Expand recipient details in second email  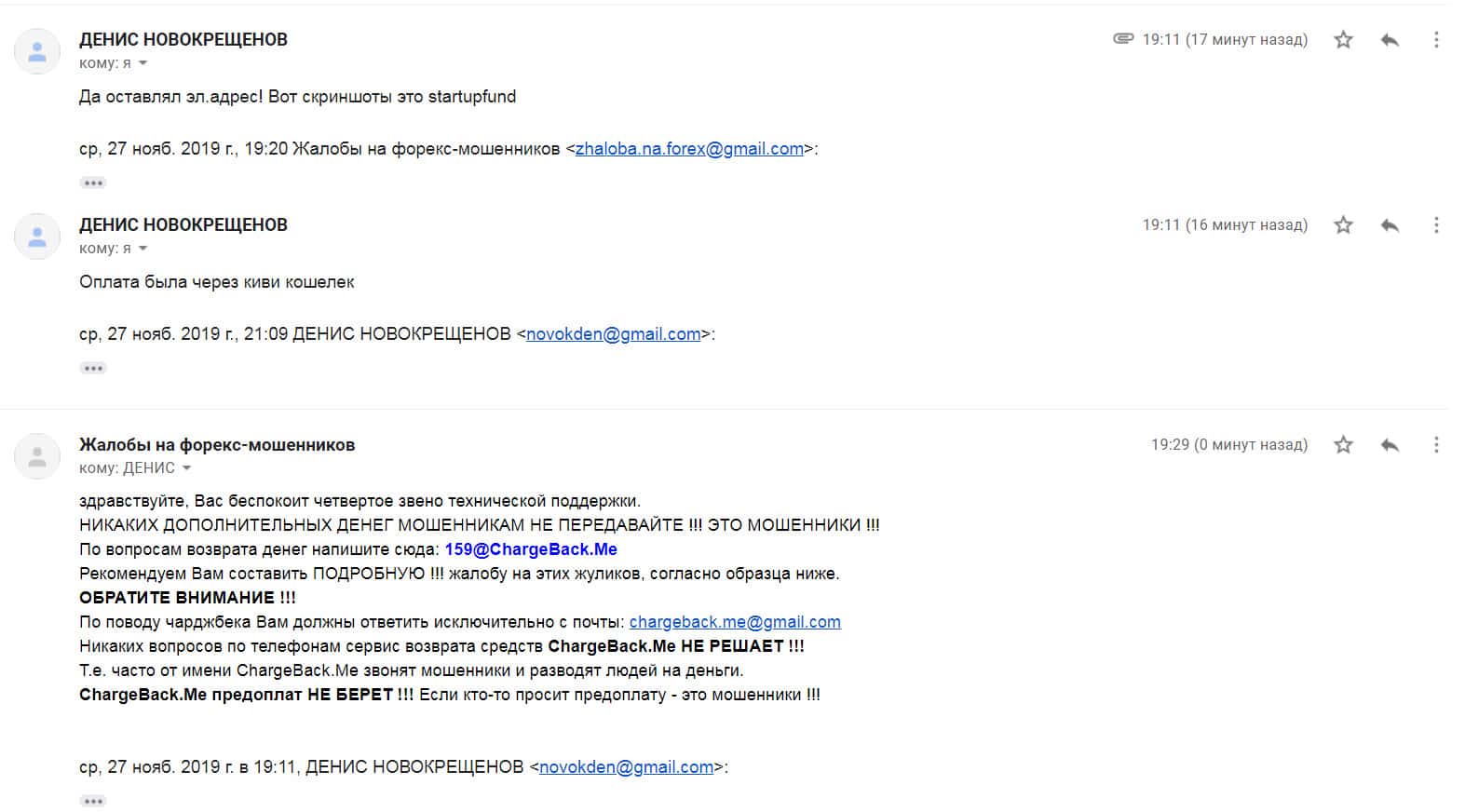point(142,249)
